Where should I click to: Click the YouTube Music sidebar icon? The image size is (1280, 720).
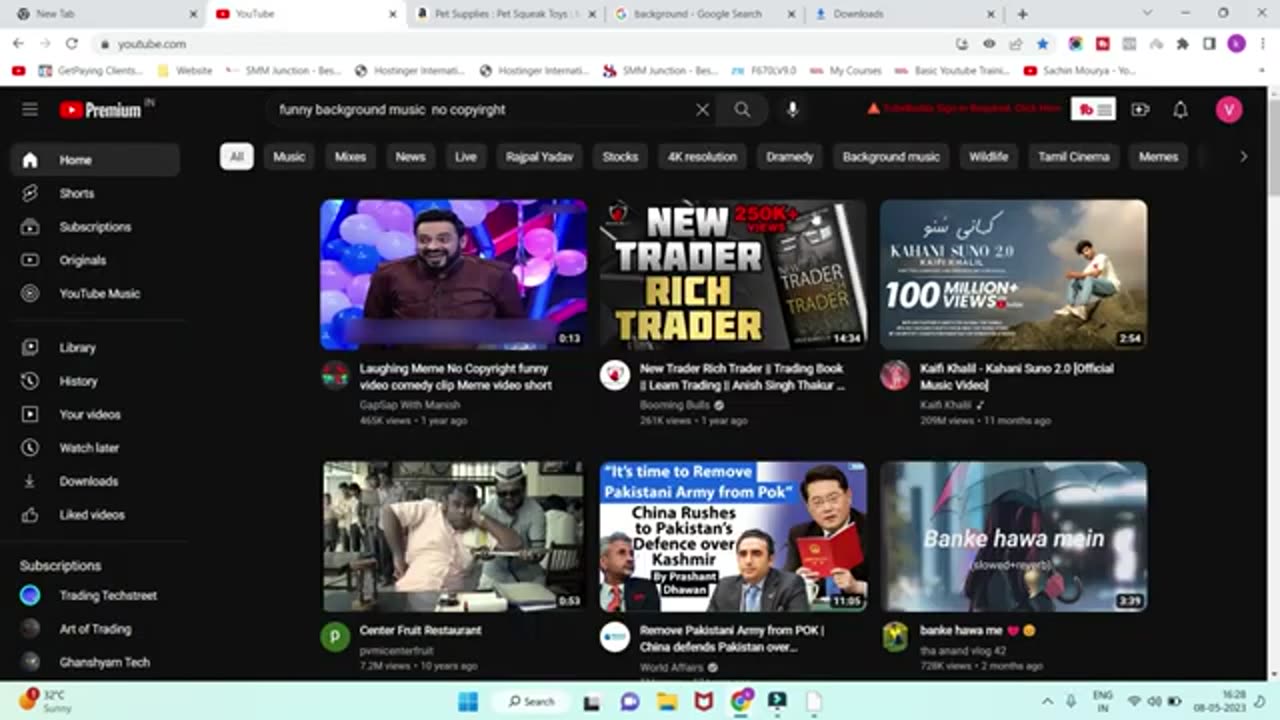click(x=30, y=293)
